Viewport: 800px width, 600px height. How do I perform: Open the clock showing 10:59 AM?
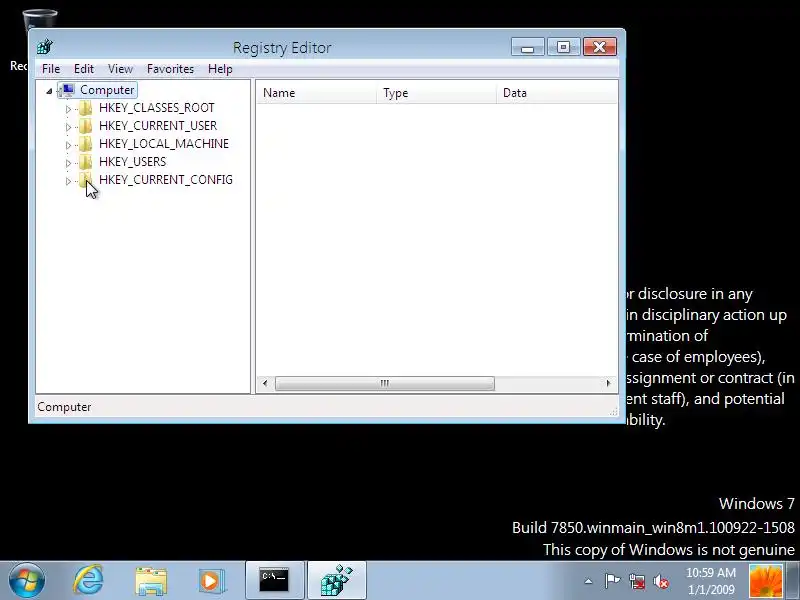tap(711, 581)
